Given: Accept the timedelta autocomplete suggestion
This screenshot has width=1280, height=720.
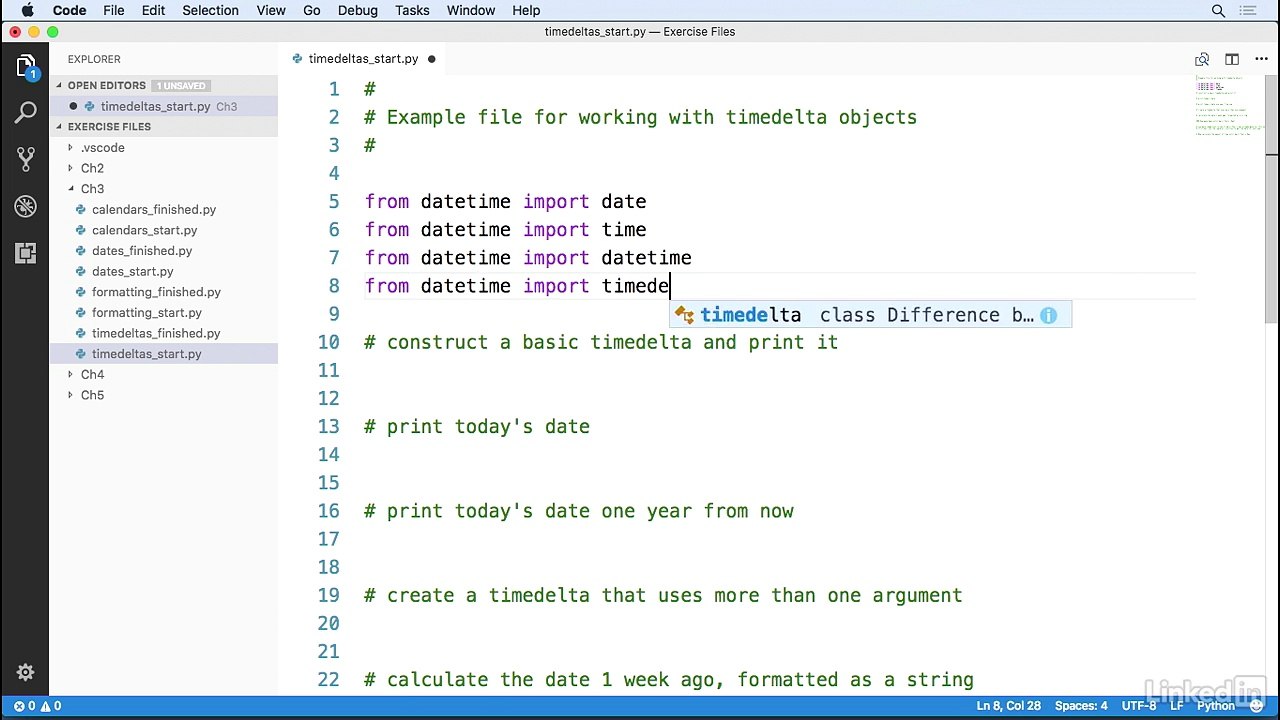Looking at the screenshot, I should click(x=870, y=315).
